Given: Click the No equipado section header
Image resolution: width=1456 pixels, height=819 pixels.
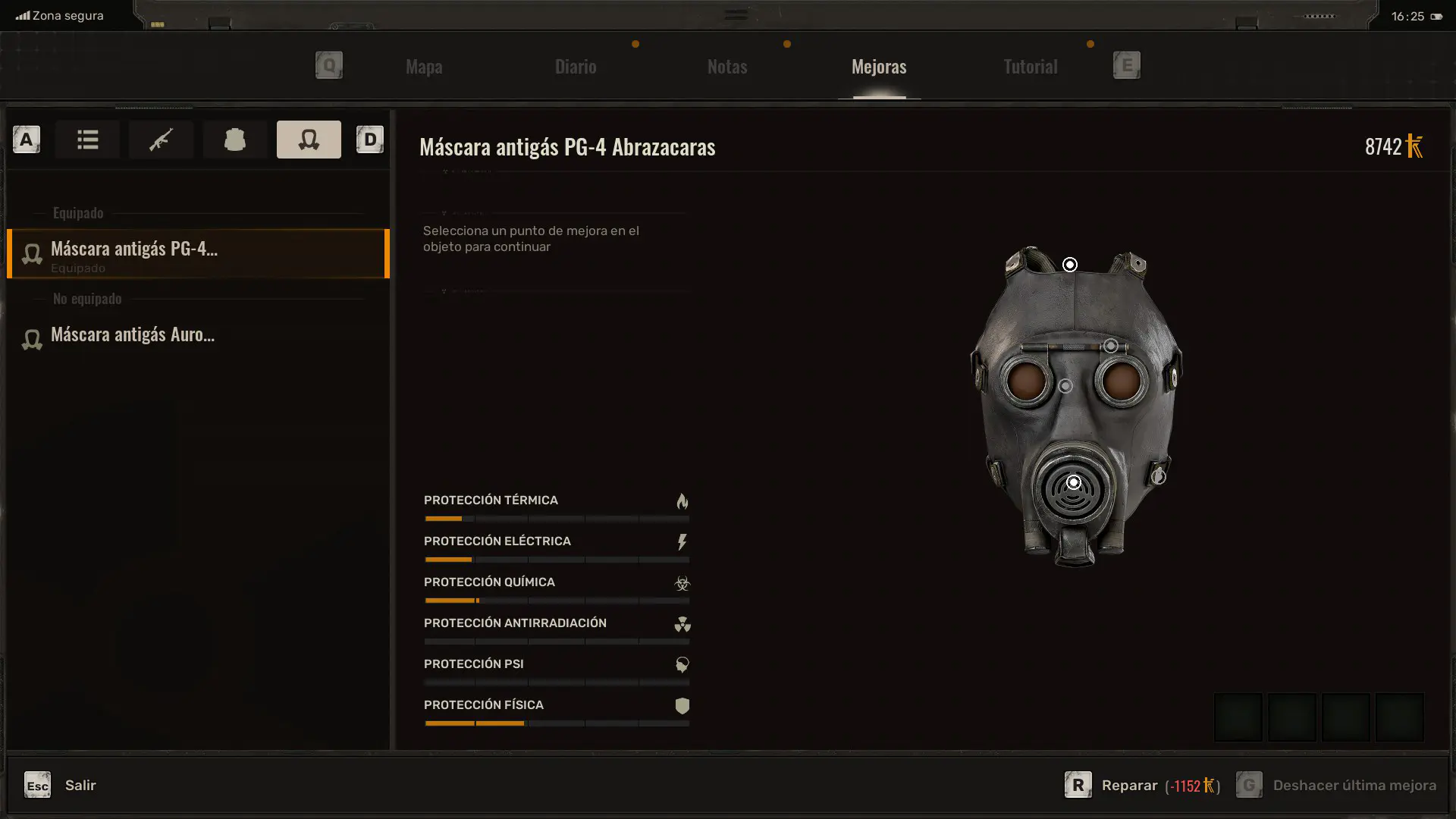Looking at the screenshot, I should tap(87, 299).
